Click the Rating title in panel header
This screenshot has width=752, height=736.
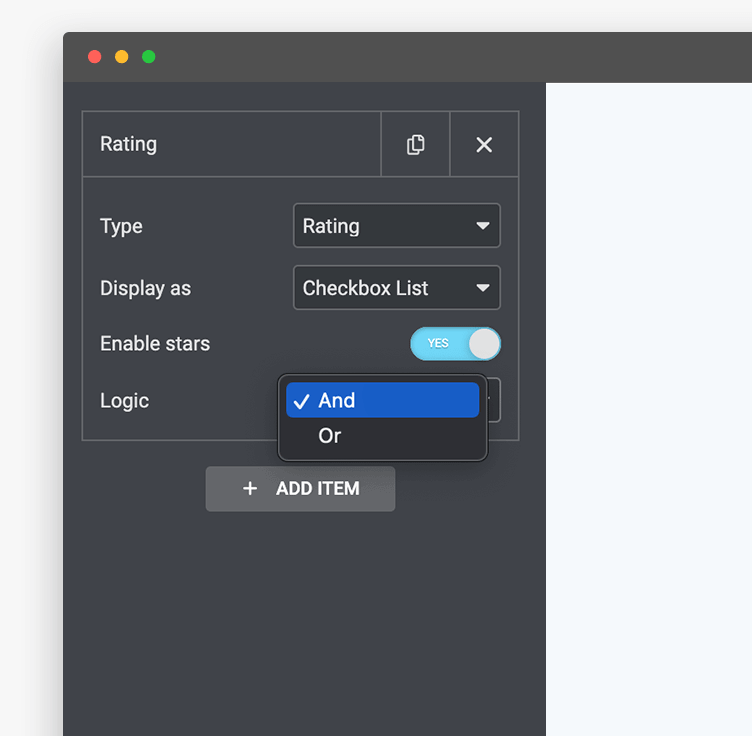tap(128, 144)
